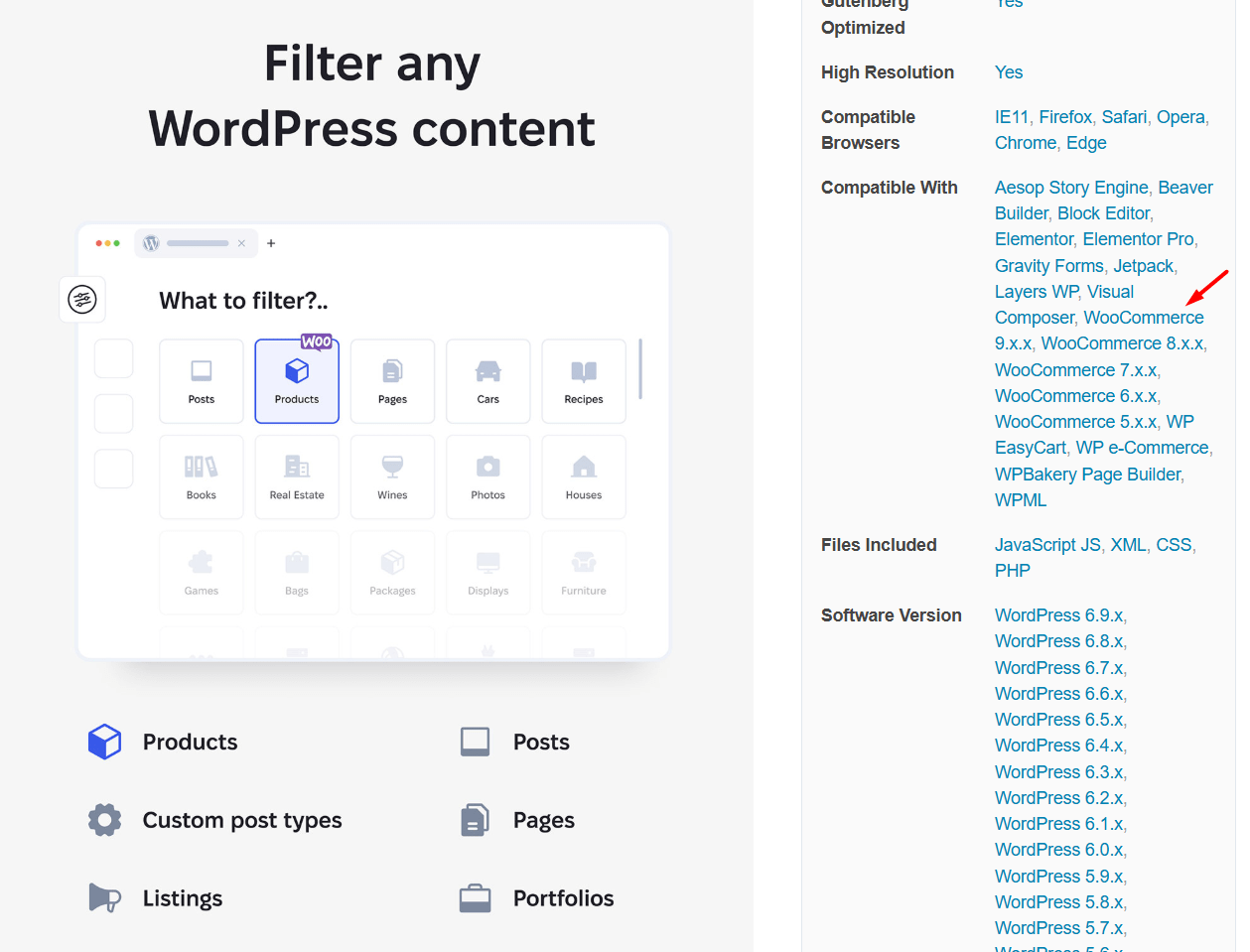Open the WordPress 6.0.x link
Screen dimensions: 1250x952
coord(1058,850)
